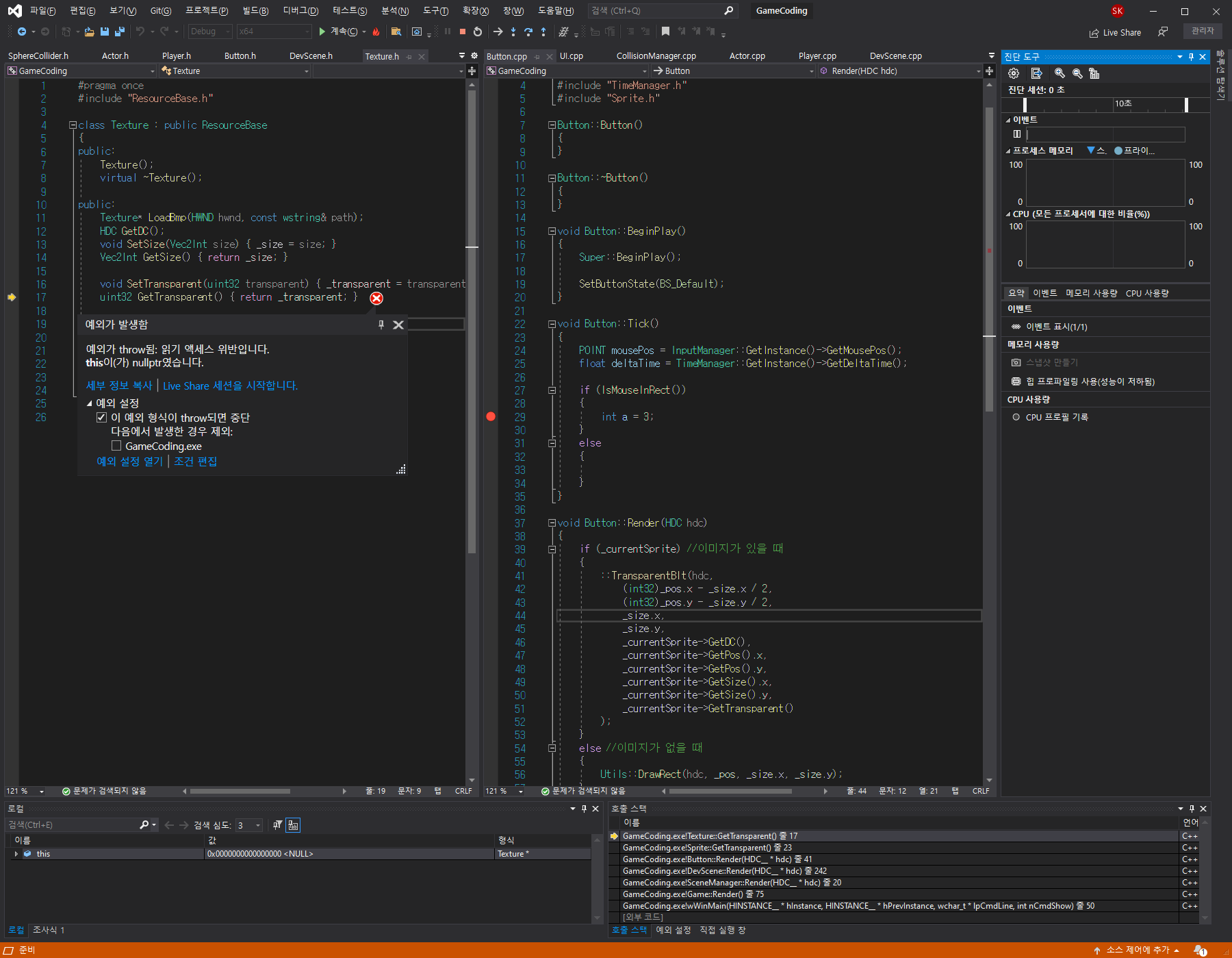Open the Git(G) menu
Image resolution: width=1232 pixels, height=958 pixels.
coord(161,10)
